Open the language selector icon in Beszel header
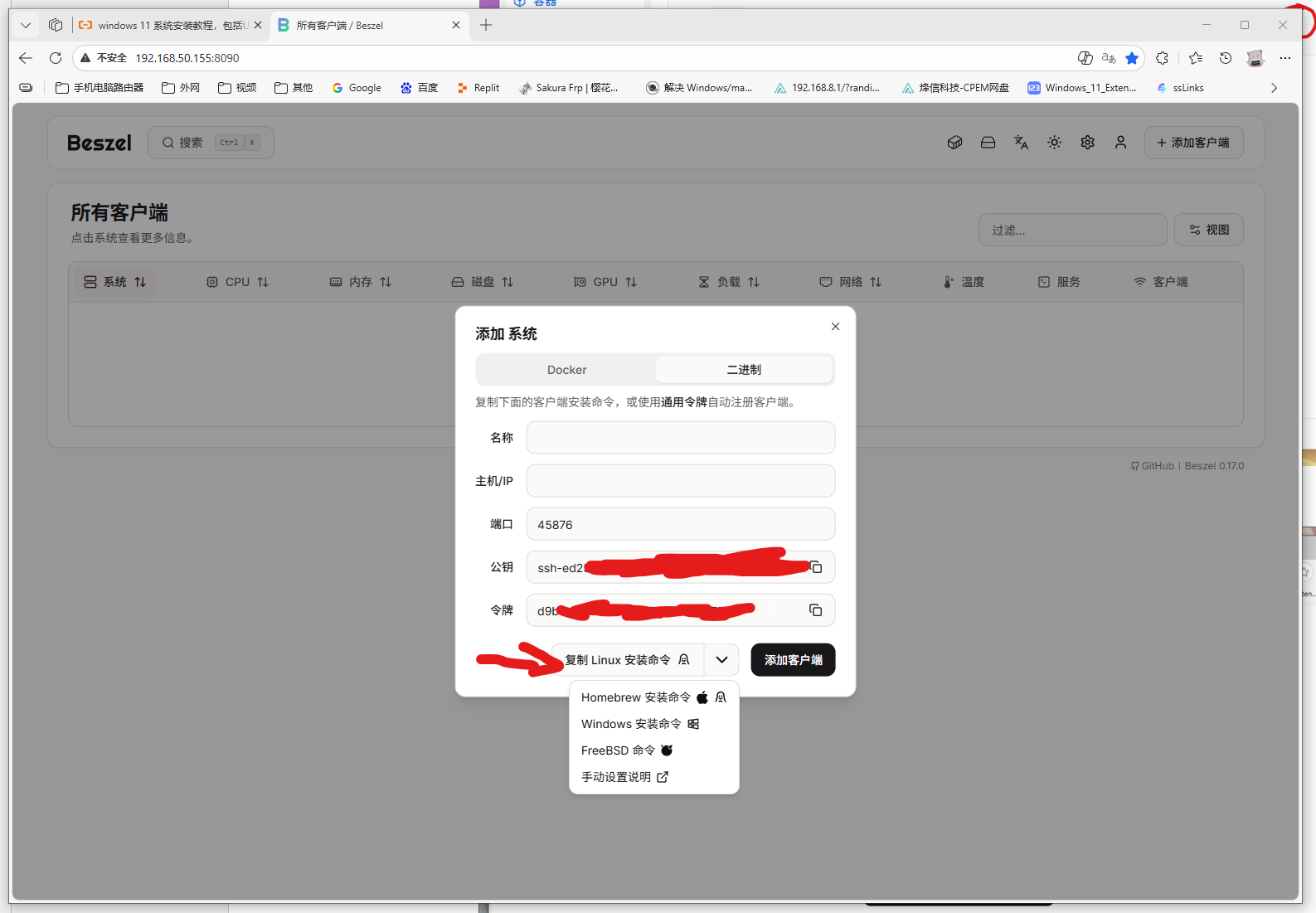The height and width of the screenshot is (913, 1316). pyautogui.click(x=1021, y=143)
